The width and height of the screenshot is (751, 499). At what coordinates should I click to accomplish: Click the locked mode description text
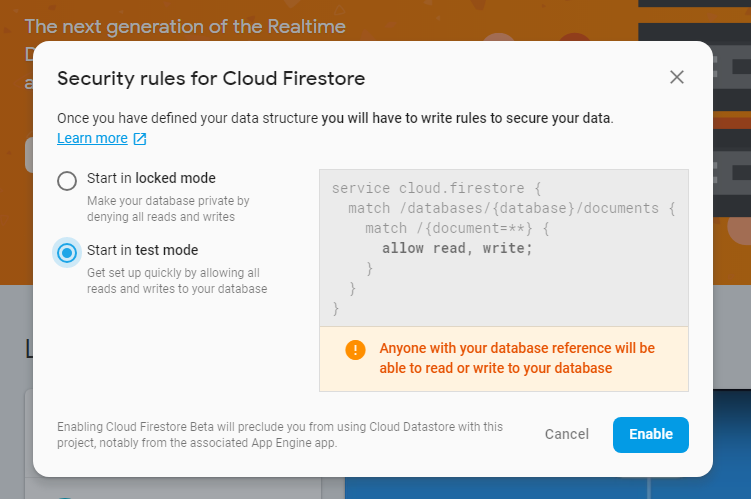168,208
